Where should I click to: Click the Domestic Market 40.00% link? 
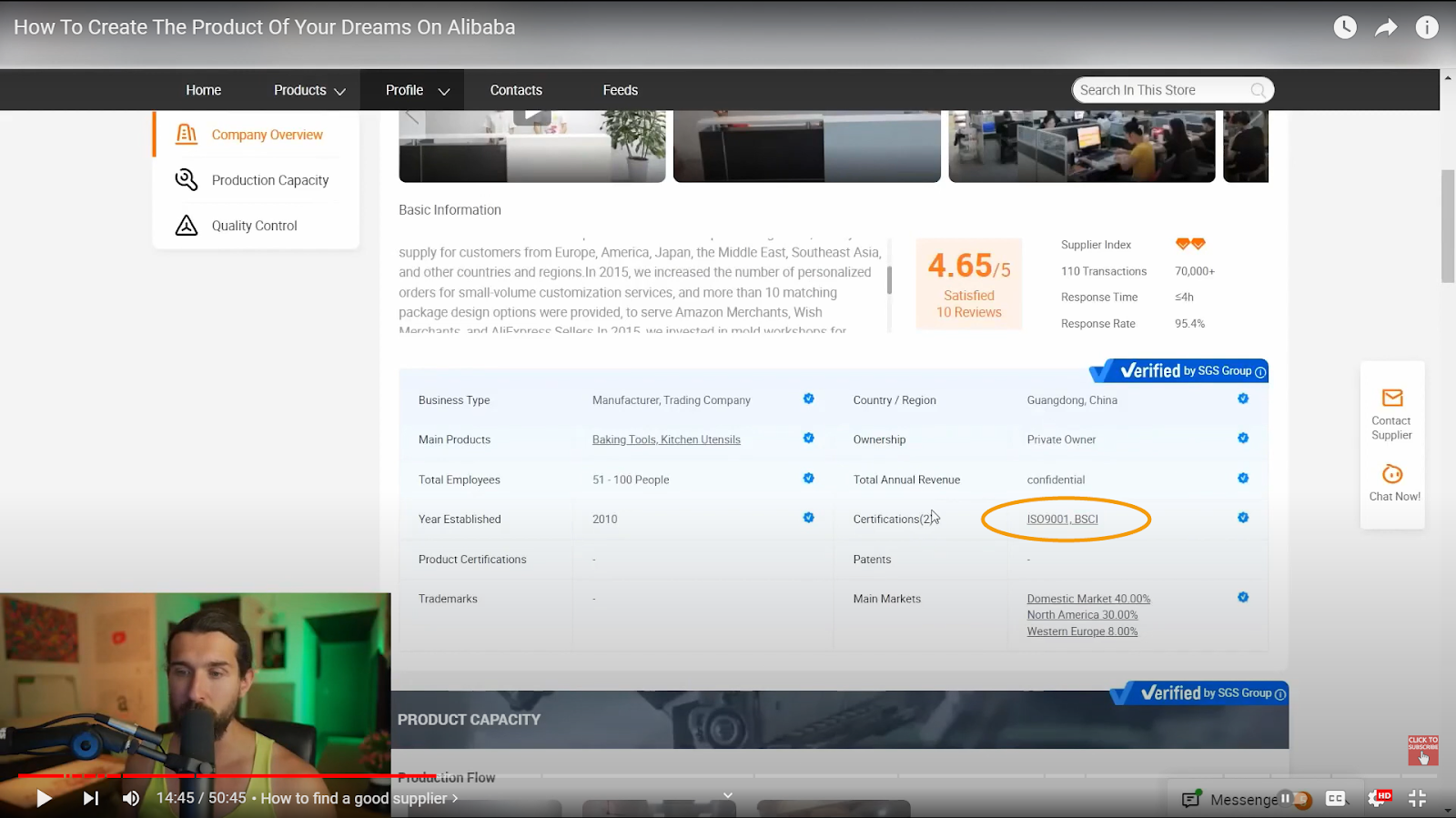pos(1088,599)
